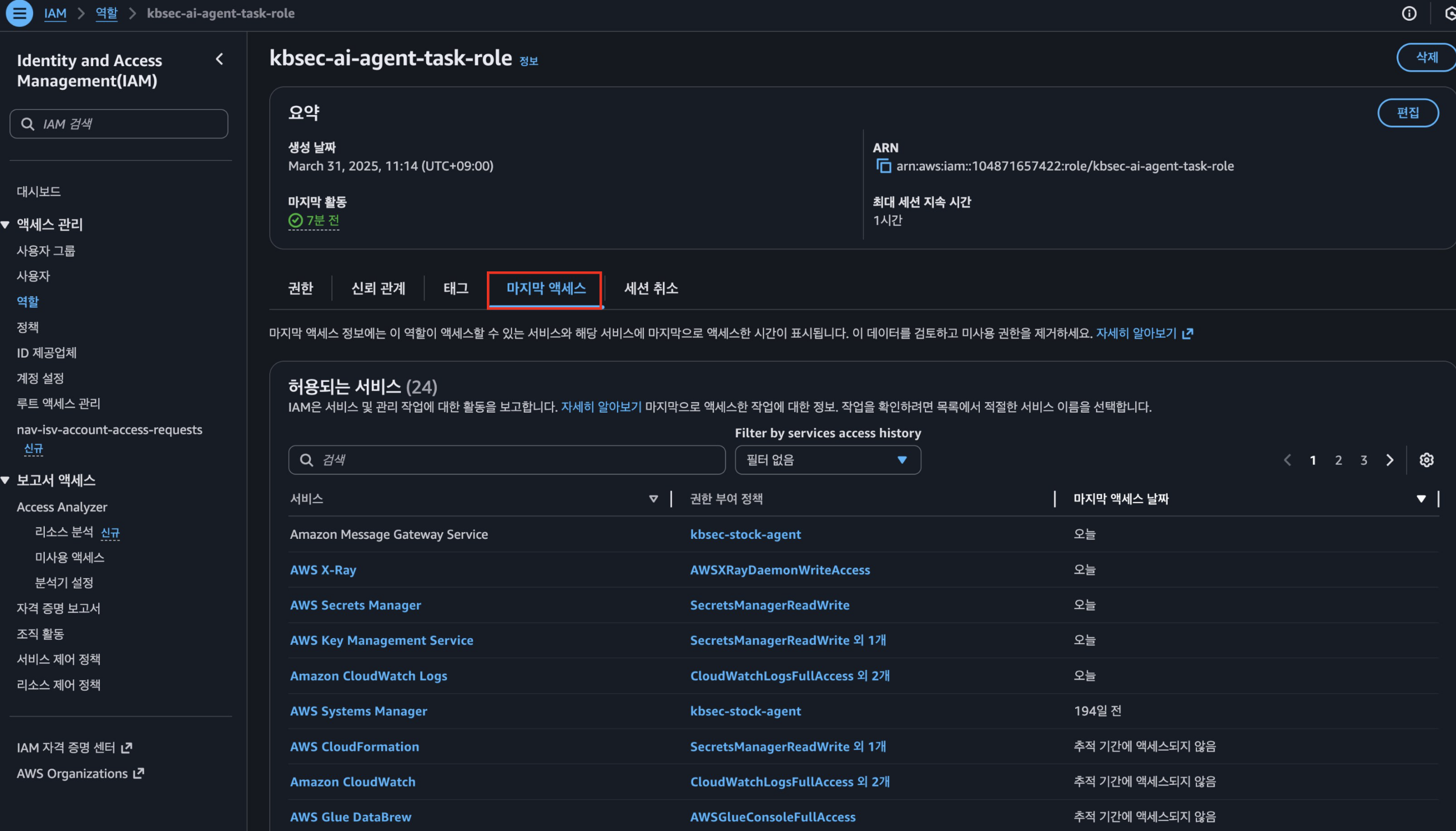Go to page 2 of services

pos(1338,460)
